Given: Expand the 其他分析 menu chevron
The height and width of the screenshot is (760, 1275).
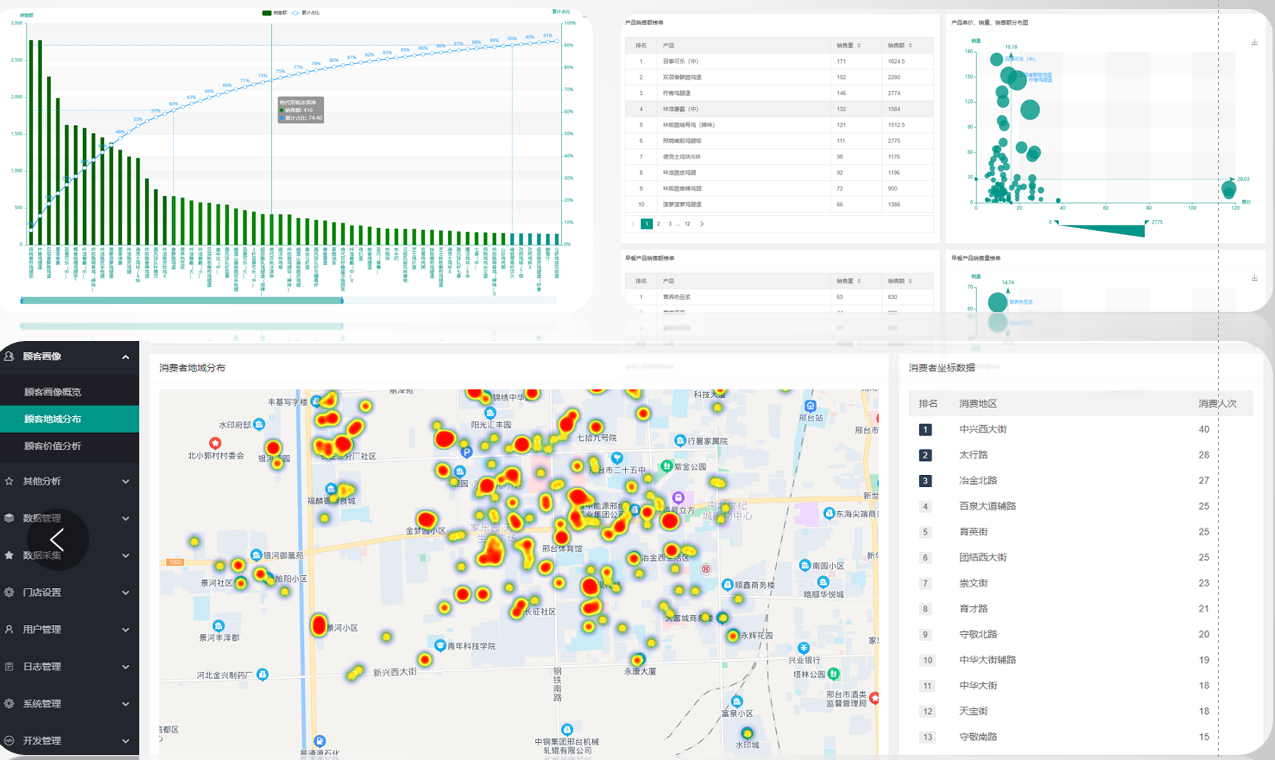Looking at the screenshot, I should pyautogui.click(x=125, y=481).
